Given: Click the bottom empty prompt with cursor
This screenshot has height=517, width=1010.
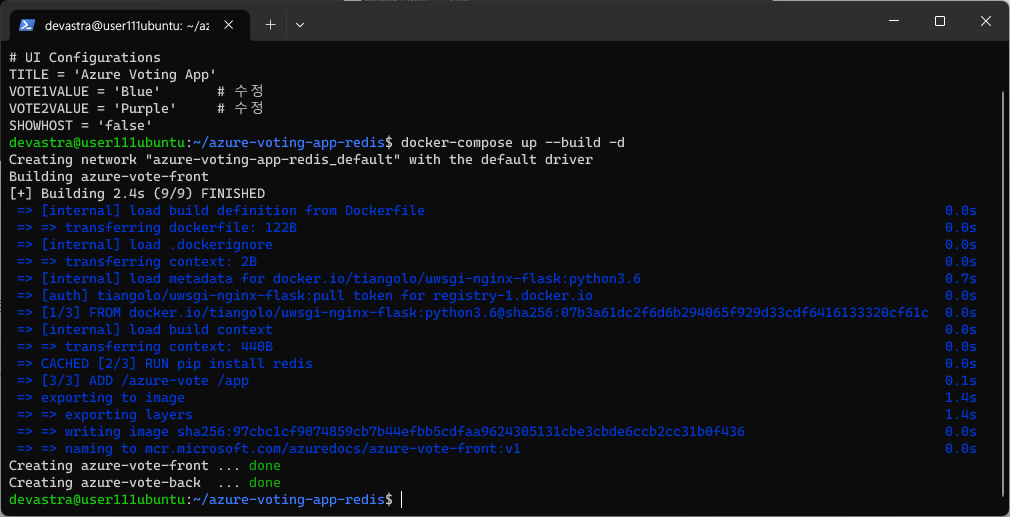Looking at the screenshot, I should [x=205, y=500].
